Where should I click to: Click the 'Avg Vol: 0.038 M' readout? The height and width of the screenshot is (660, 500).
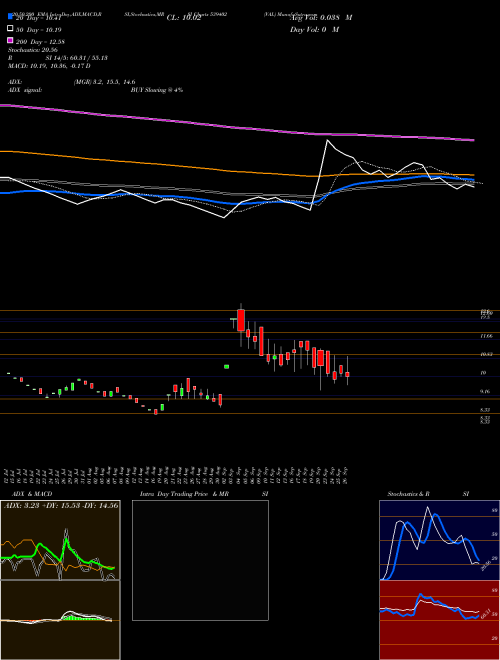coord(321,18)
